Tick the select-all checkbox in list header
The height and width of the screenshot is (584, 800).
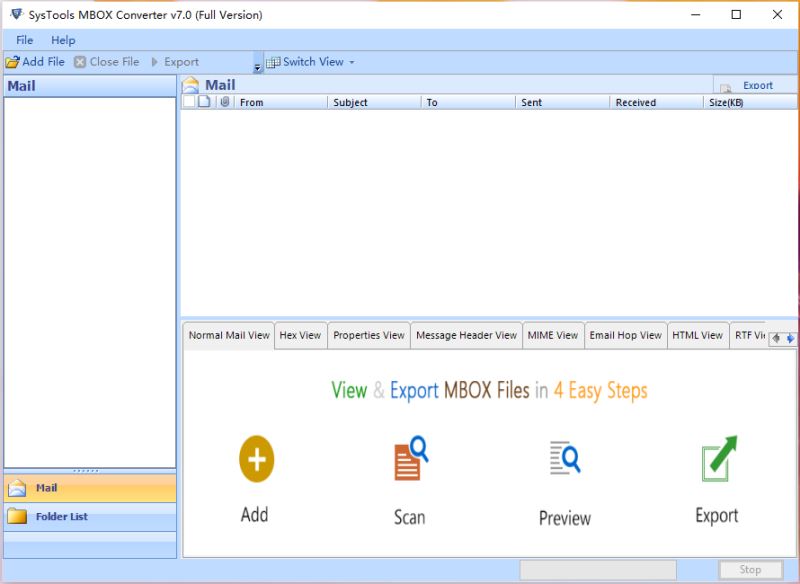tap(189, 101)
